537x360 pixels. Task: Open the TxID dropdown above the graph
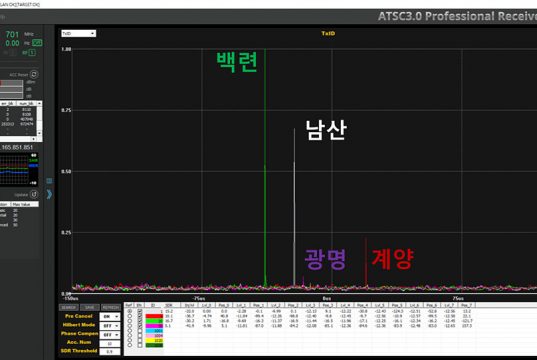pyautogui.click(x=78, y=33)
